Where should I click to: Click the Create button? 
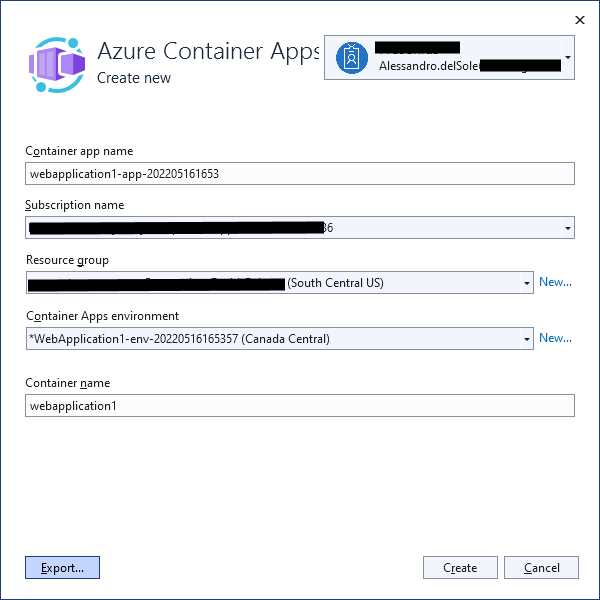[460, 567]
